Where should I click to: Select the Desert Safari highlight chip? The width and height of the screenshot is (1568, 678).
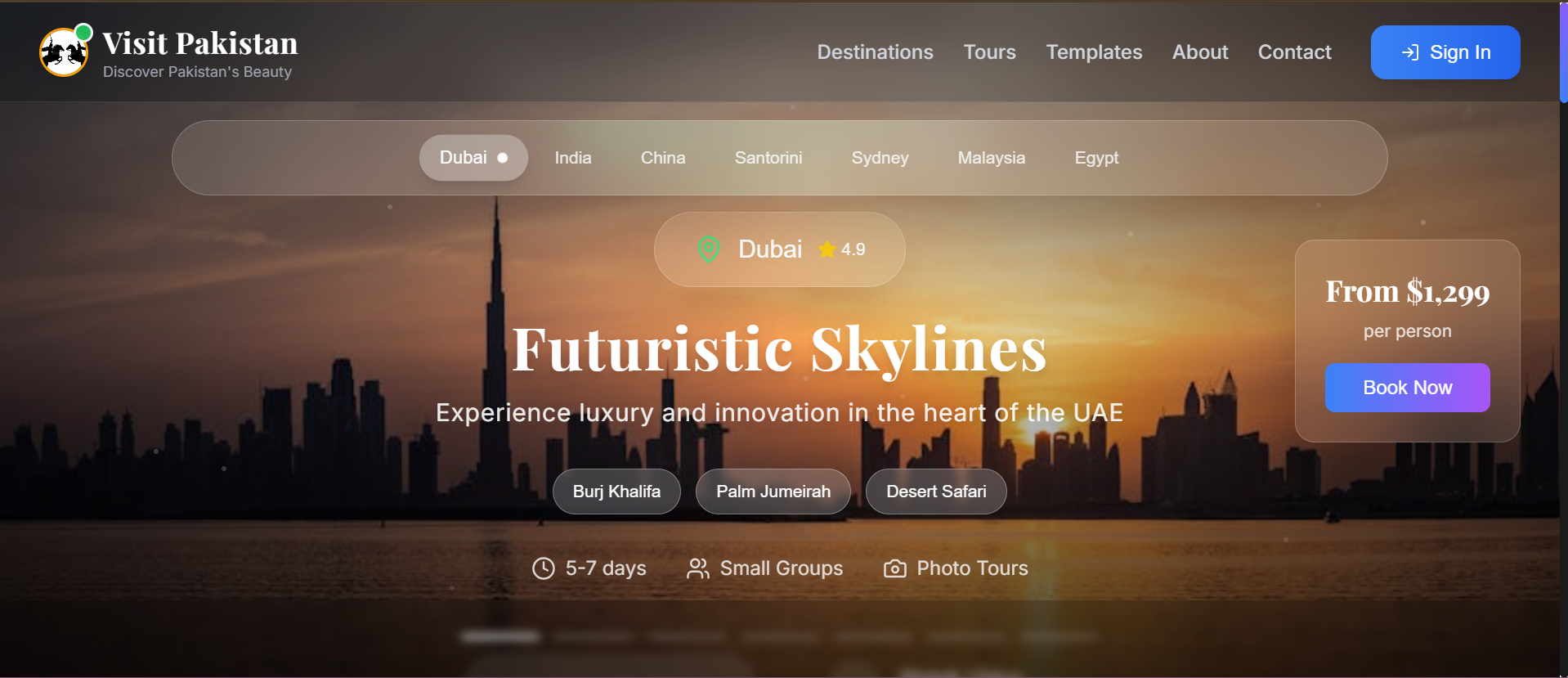pyautogui.click(x=936, y=492)
